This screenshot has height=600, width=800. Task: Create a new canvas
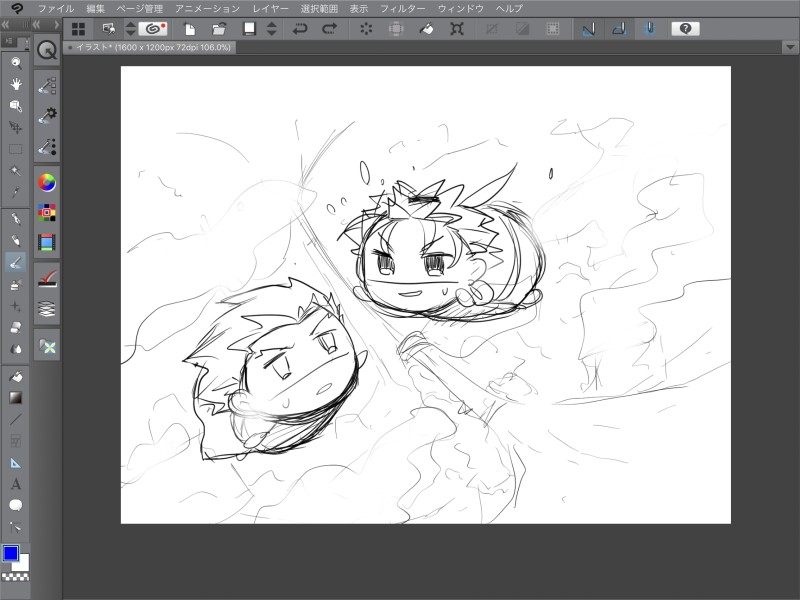[189, 29]
